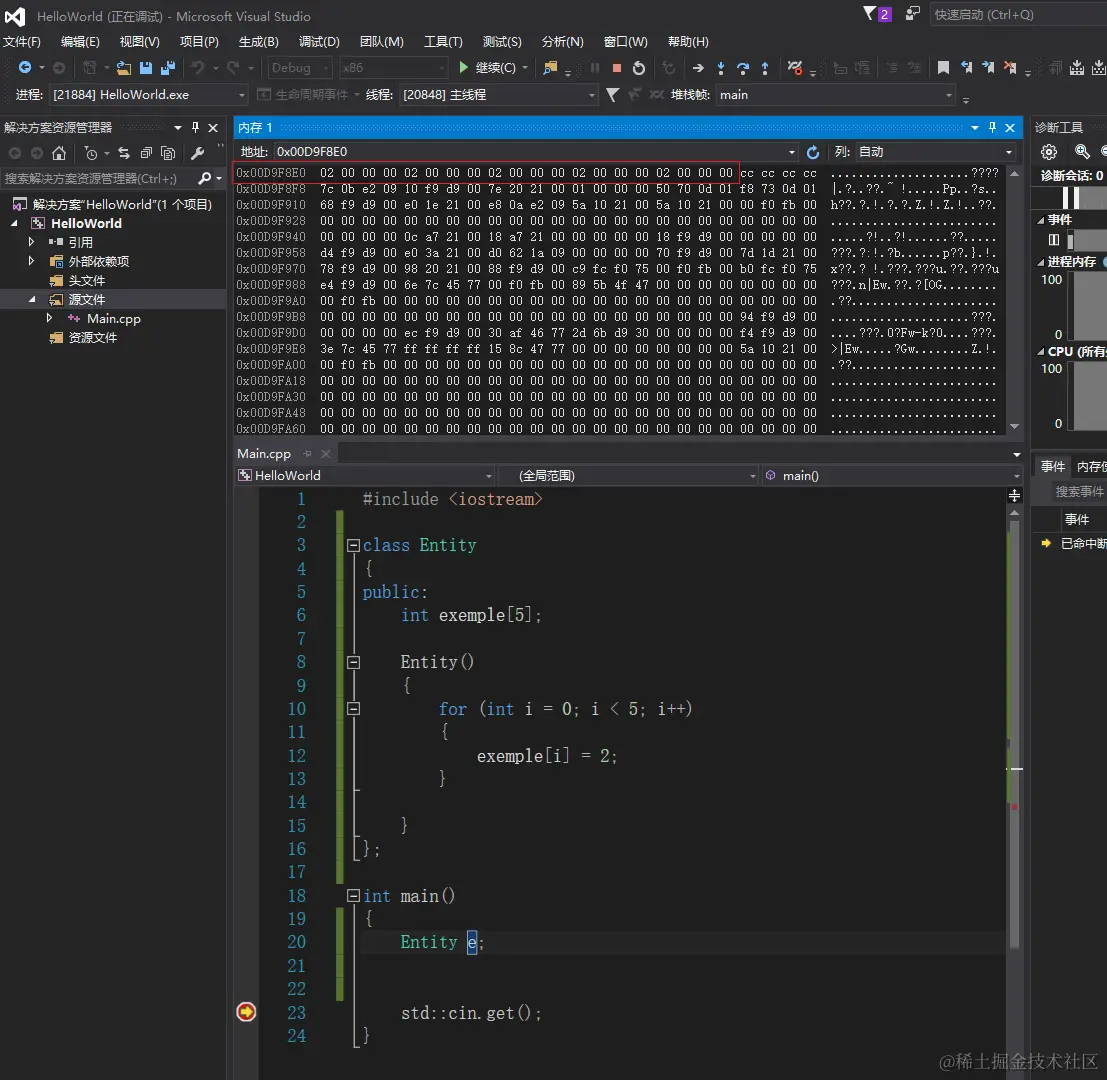This screenshot has width=1107, height=1080.
Task: Select the Main.cpp editor tab
Action: coord(264,454)
